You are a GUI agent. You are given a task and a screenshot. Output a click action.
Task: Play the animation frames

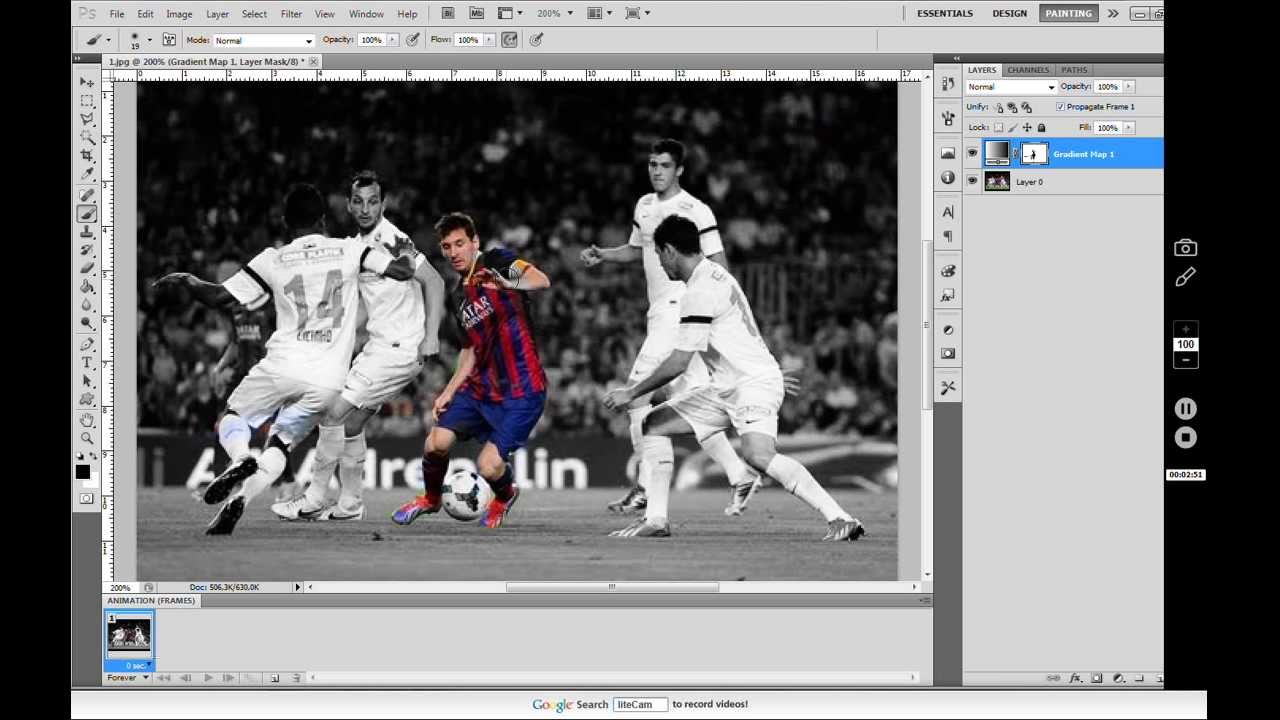click(x=208, y=678)
